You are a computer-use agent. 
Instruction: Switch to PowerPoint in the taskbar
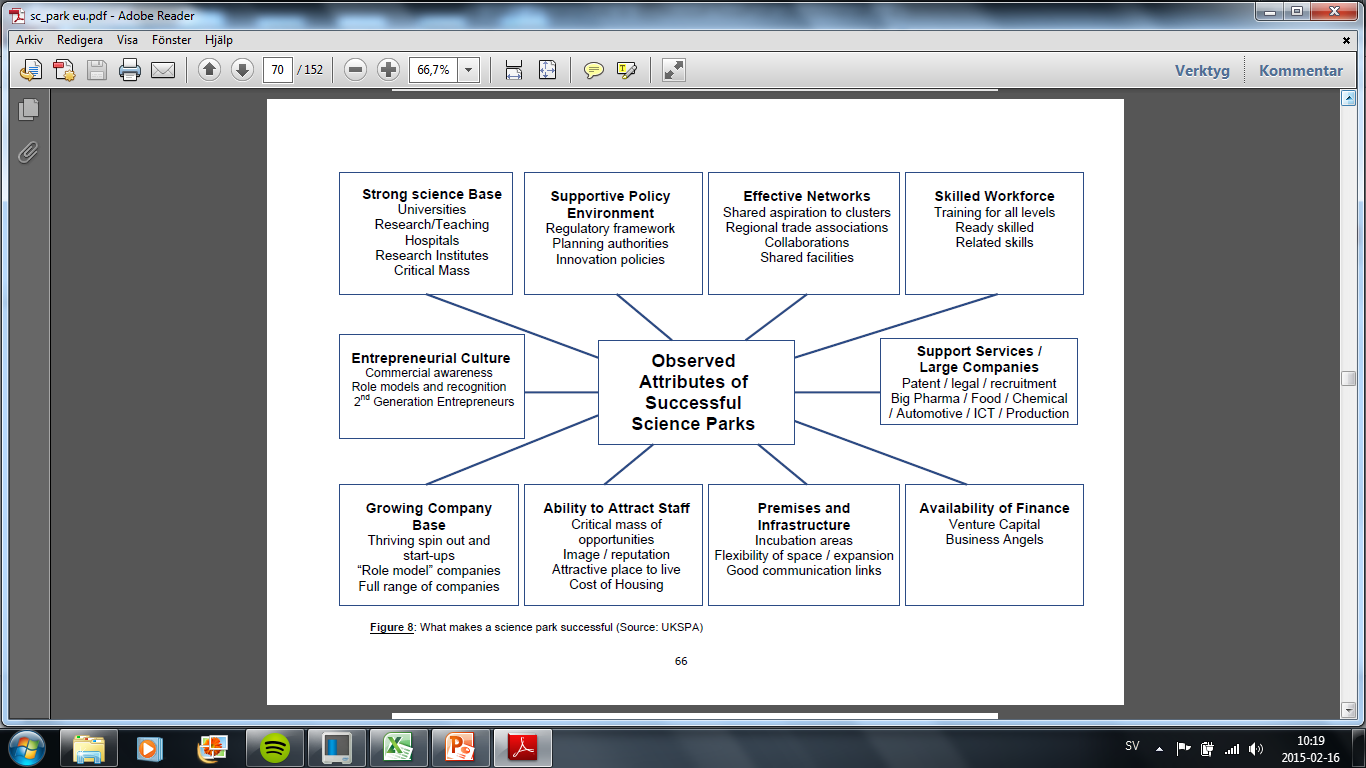[x=460, y=747]
